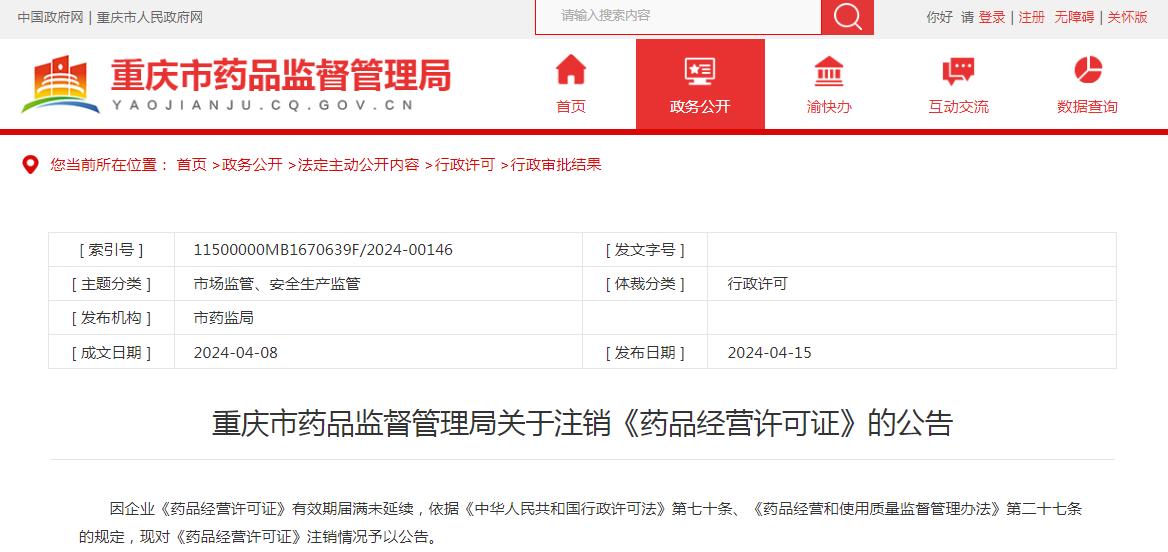Open the 政务公开 navigation tab
Viewport: 1168px width, 552px height.
coord(700,84)
